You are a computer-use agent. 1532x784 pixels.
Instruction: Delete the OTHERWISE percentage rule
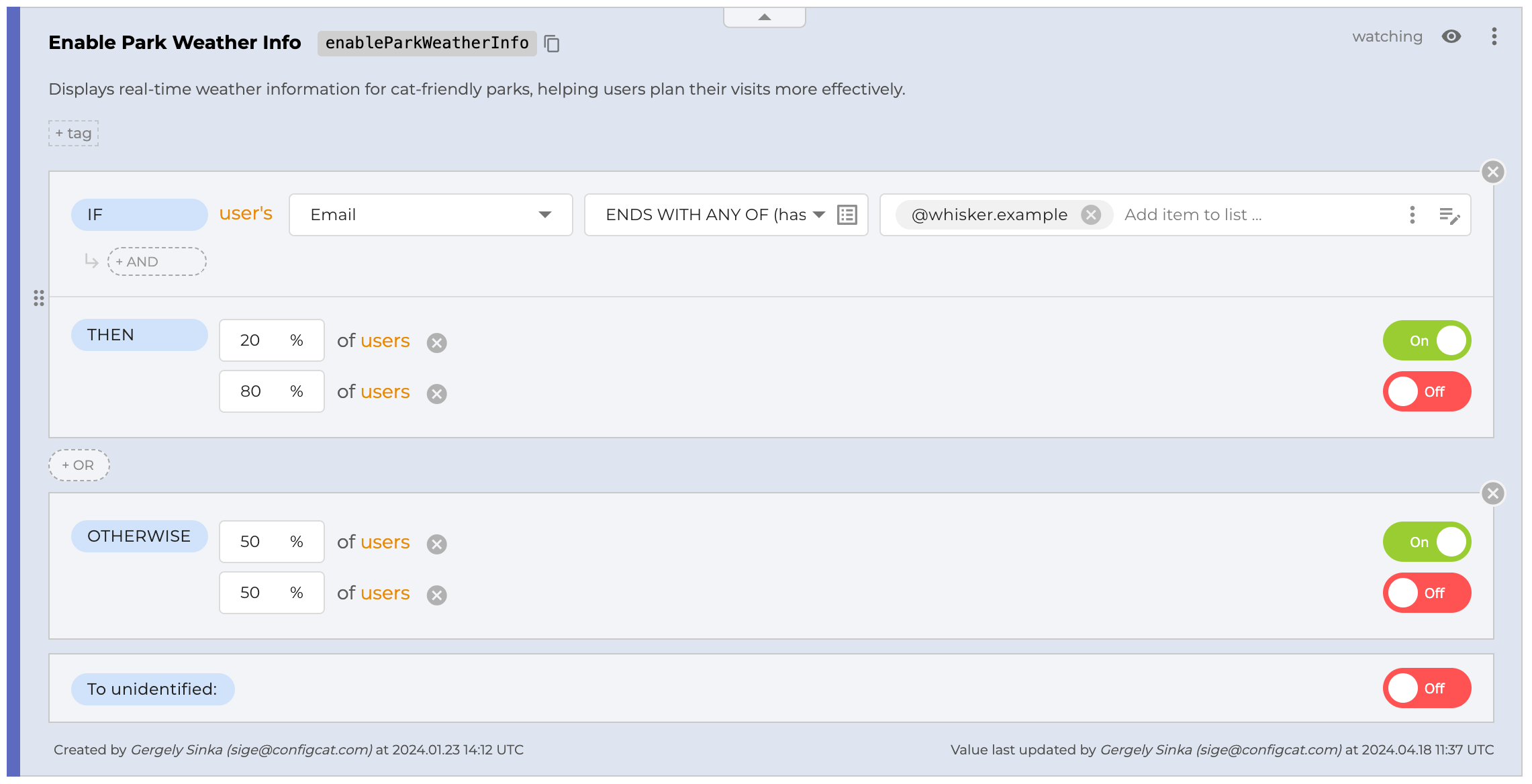pyautogui.click(x=1492, y=494)
